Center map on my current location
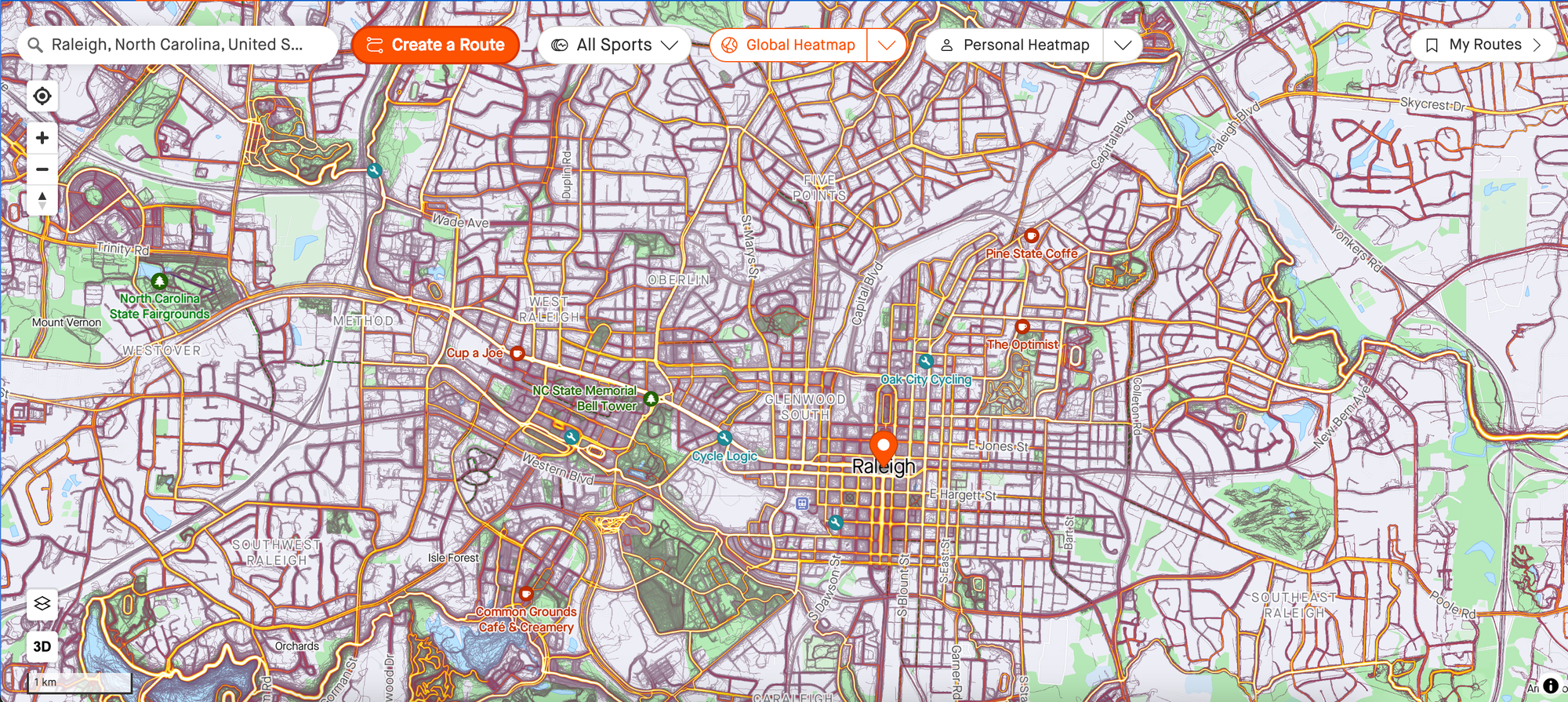Screen dimensions: 1568x702 (x=42, y=96)
